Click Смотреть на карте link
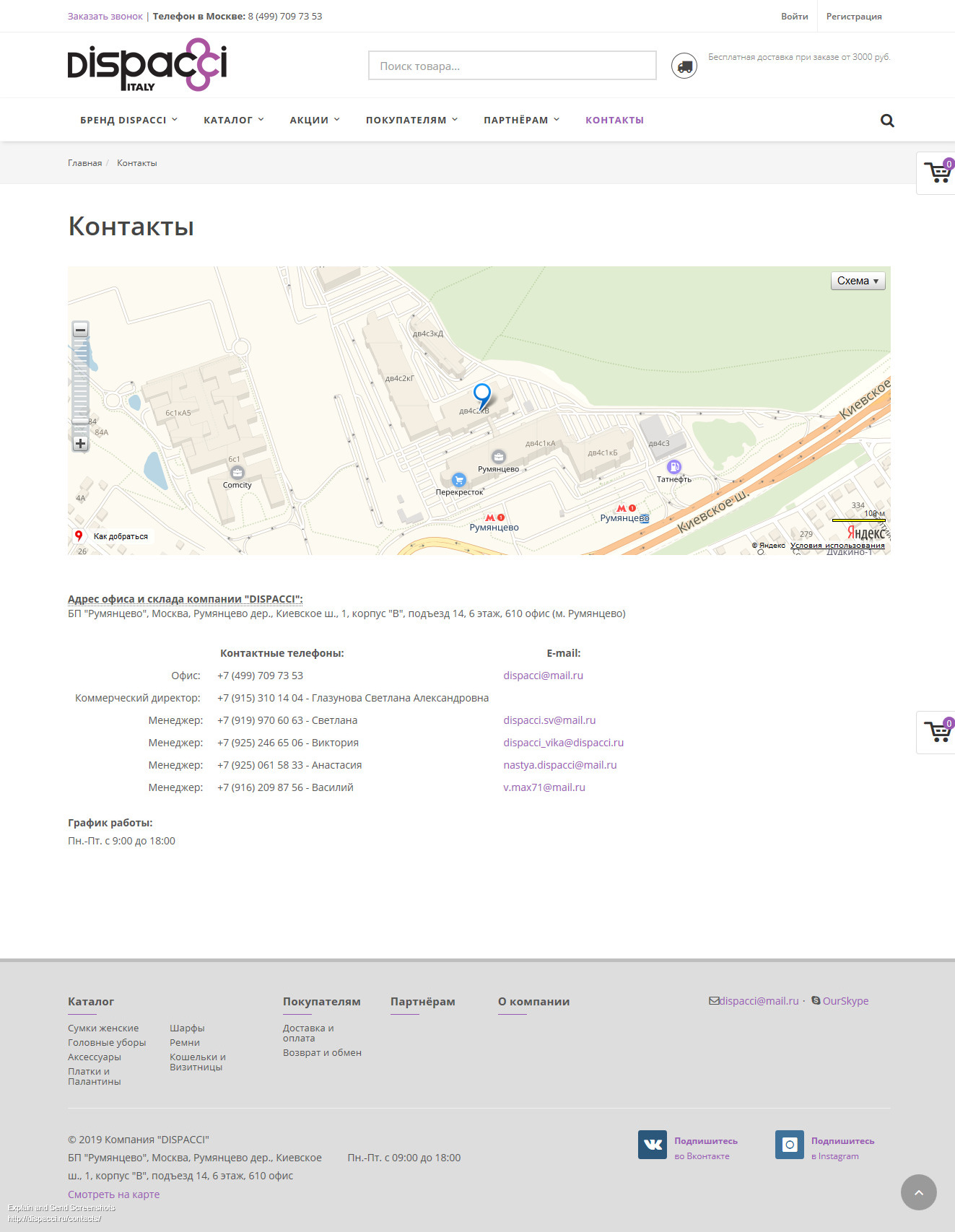 [x=113, y=1194]
